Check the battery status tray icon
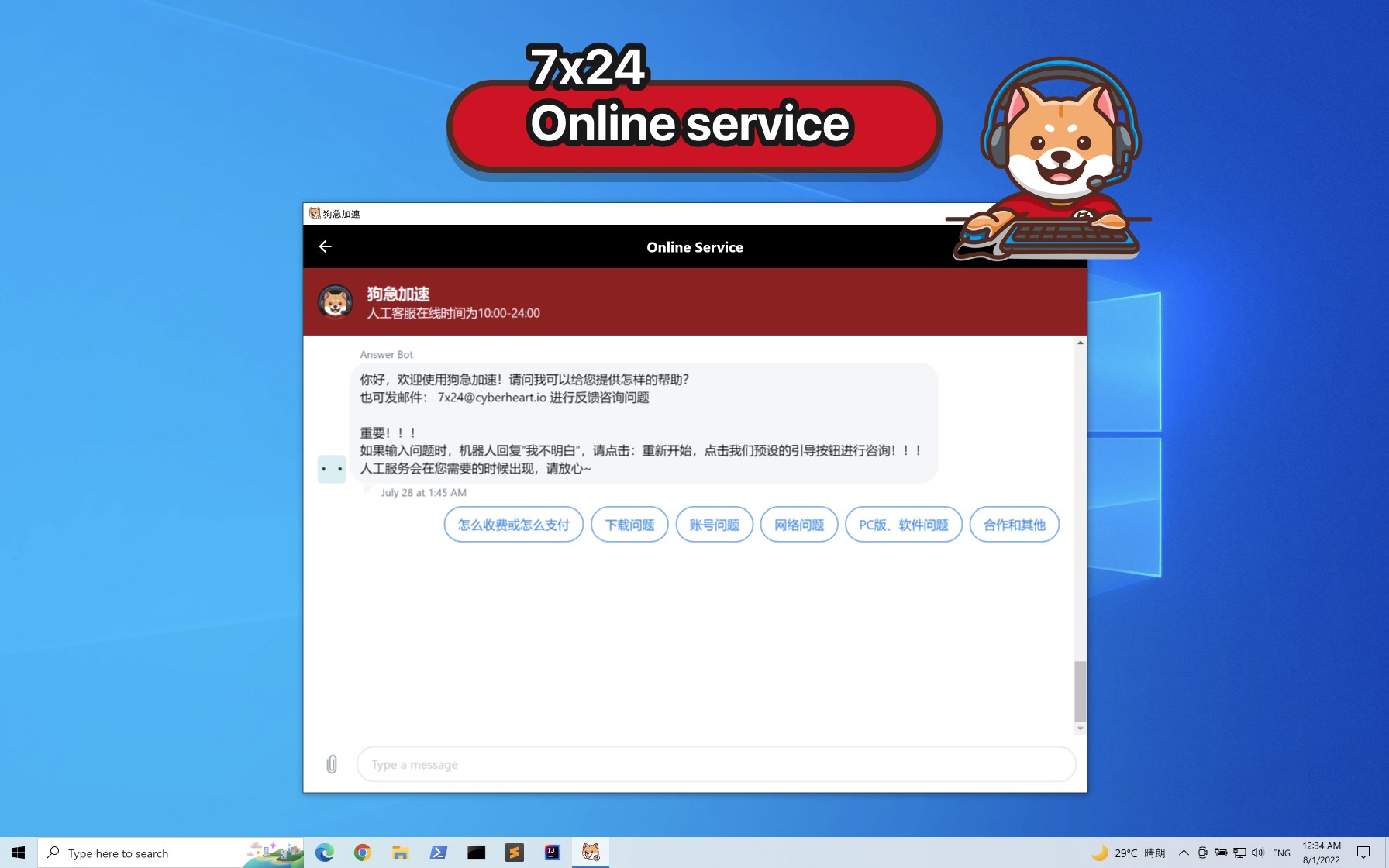1389x868 pixels. coord(1221,852)
